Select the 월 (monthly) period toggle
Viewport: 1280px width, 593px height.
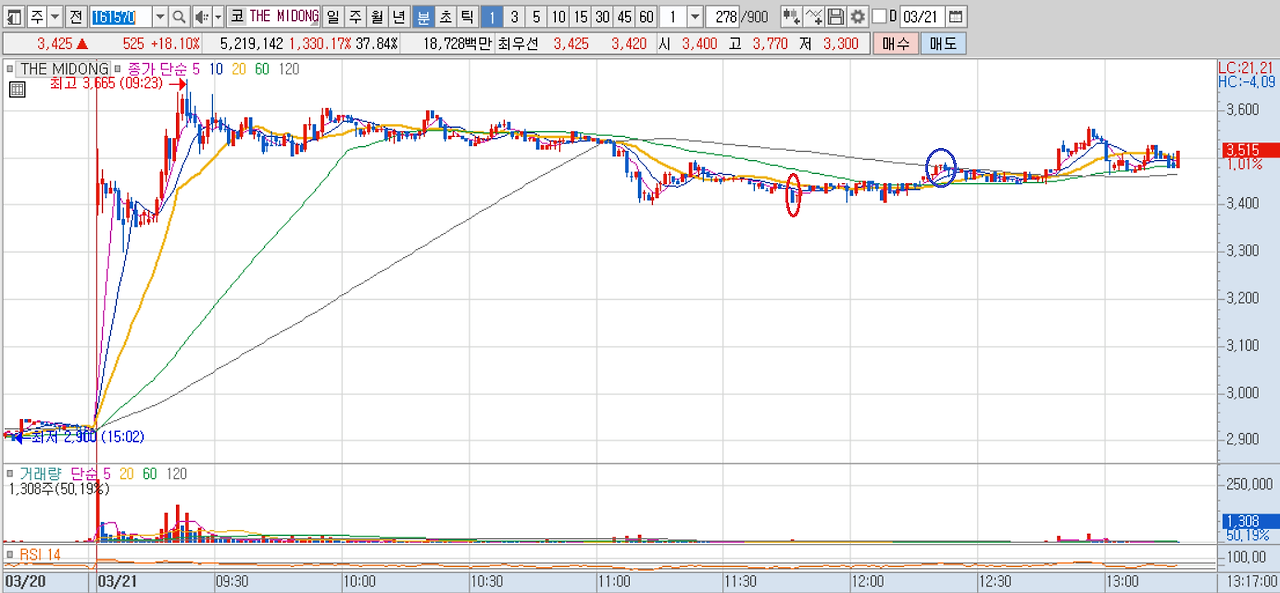tap(376, 17)
